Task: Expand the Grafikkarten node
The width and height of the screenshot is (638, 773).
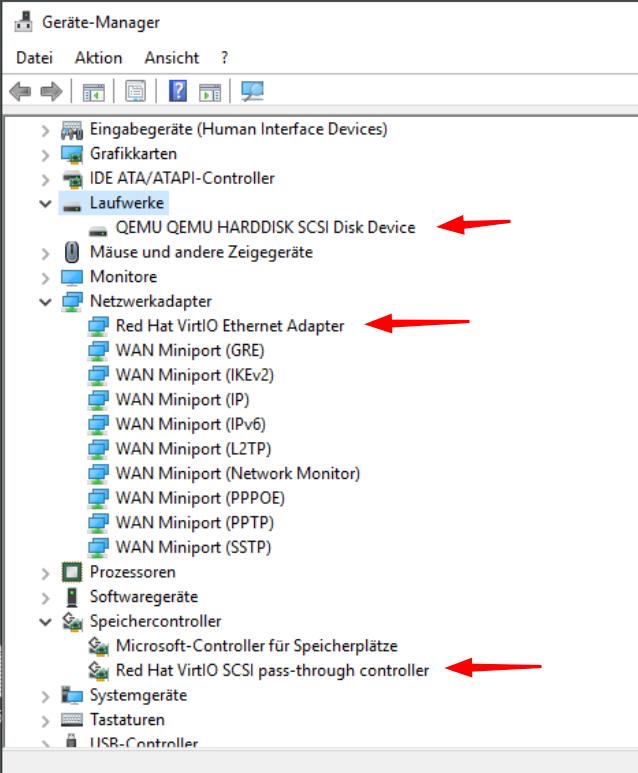Action: pyautogui.click(x=45, y=155)
